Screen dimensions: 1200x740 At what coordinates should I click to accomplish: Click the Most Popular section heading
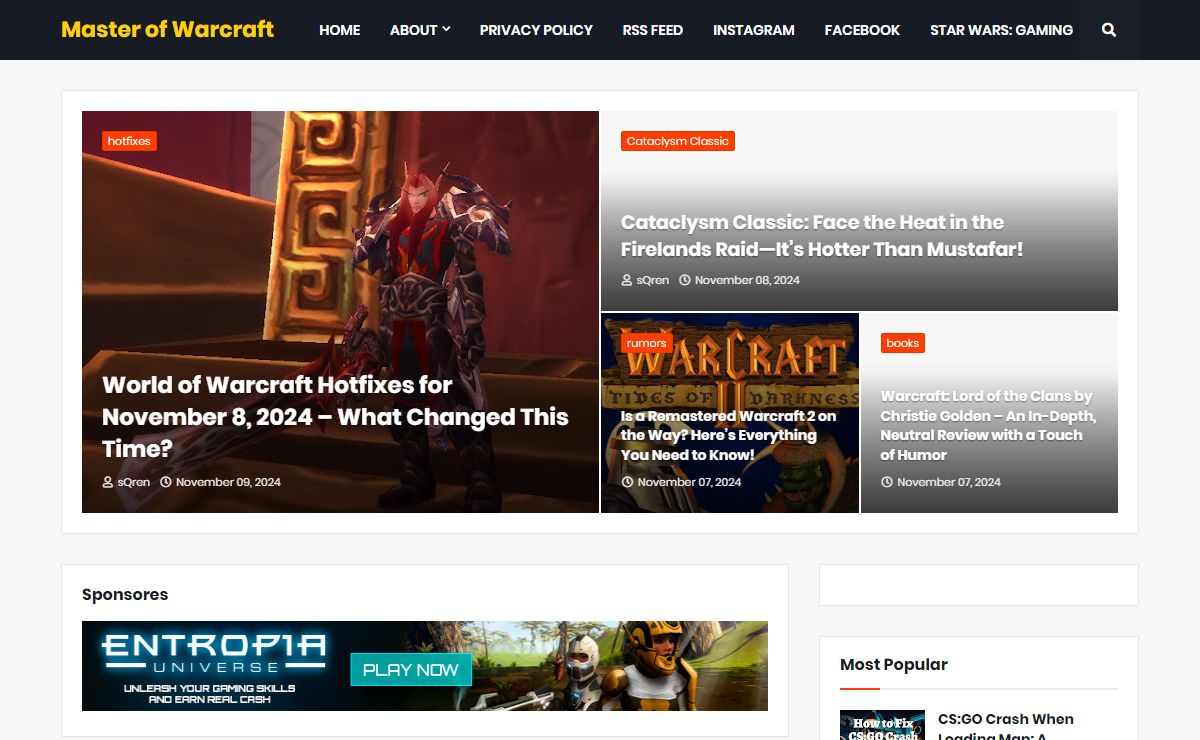pyautogui.click(x=894, y=664)
